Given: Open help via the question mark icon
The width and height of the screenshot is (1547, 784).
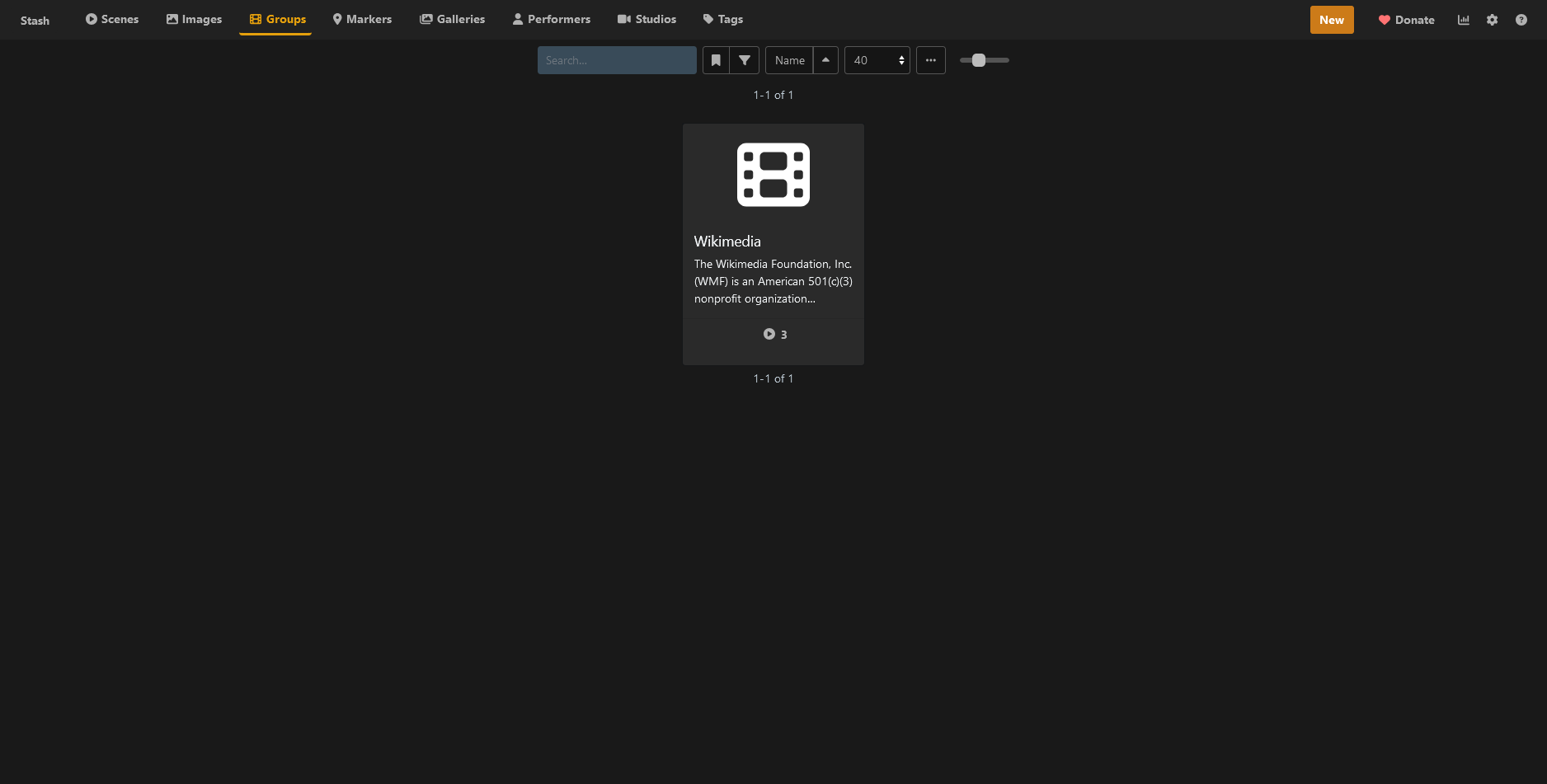Looking at the screenshot, I should 1521,20.
